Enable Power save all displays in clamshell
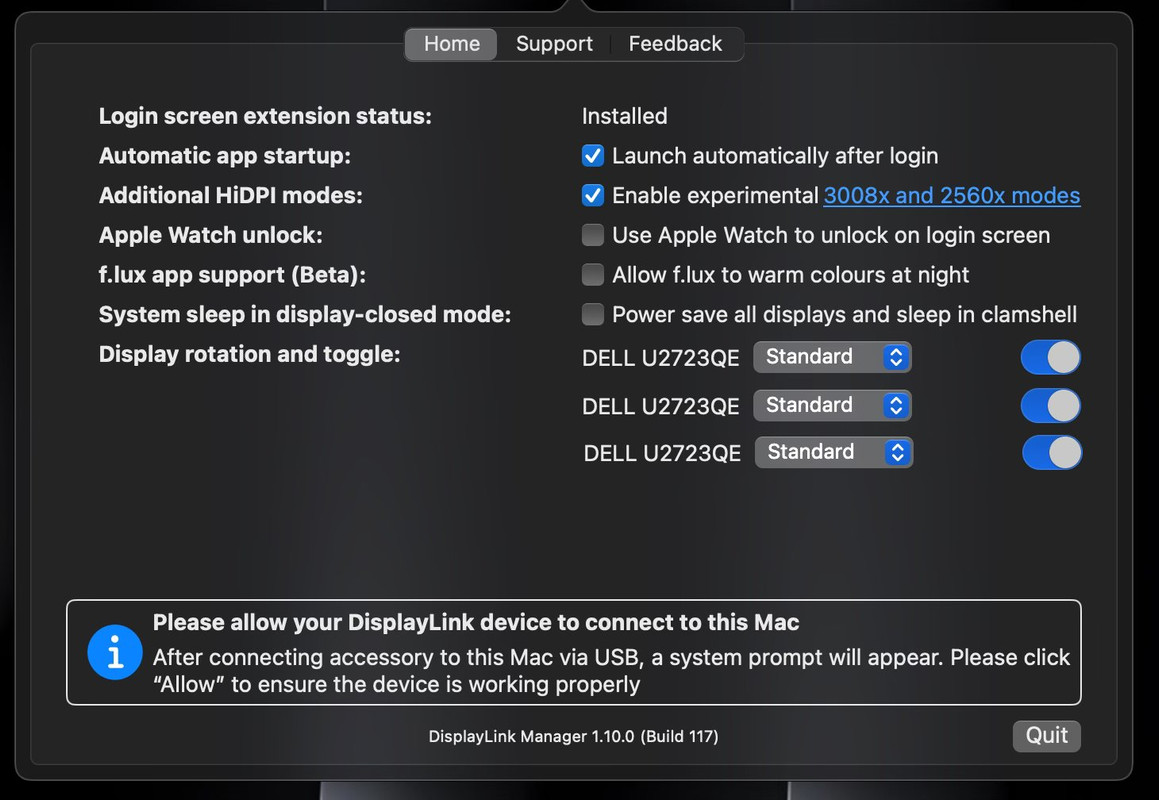The width and height of the screenshot is (1159, 800). point(593,314)
